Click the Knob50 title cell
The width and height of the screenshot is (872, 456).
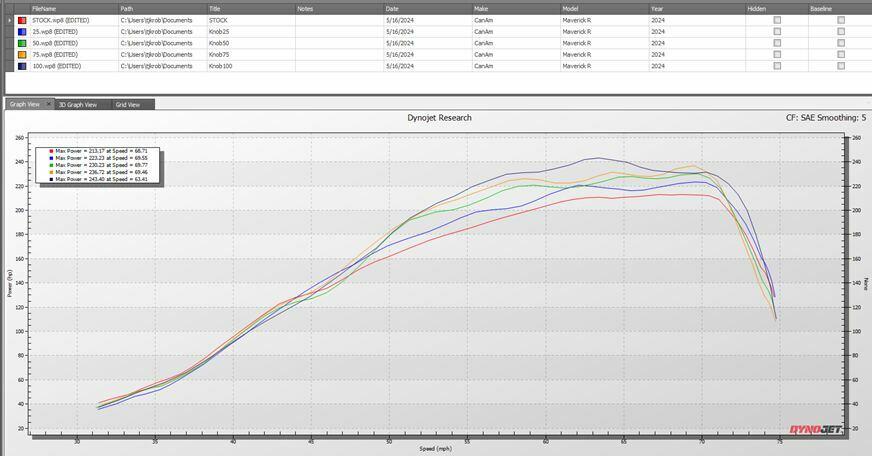pos(251,43)
